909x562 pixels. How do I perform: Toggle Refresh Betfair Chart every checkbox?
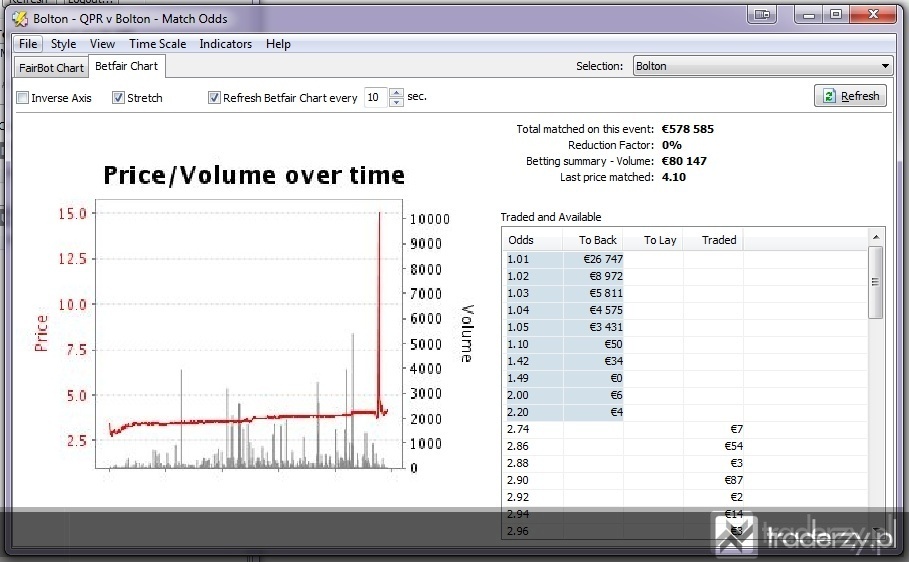point(214,97)
